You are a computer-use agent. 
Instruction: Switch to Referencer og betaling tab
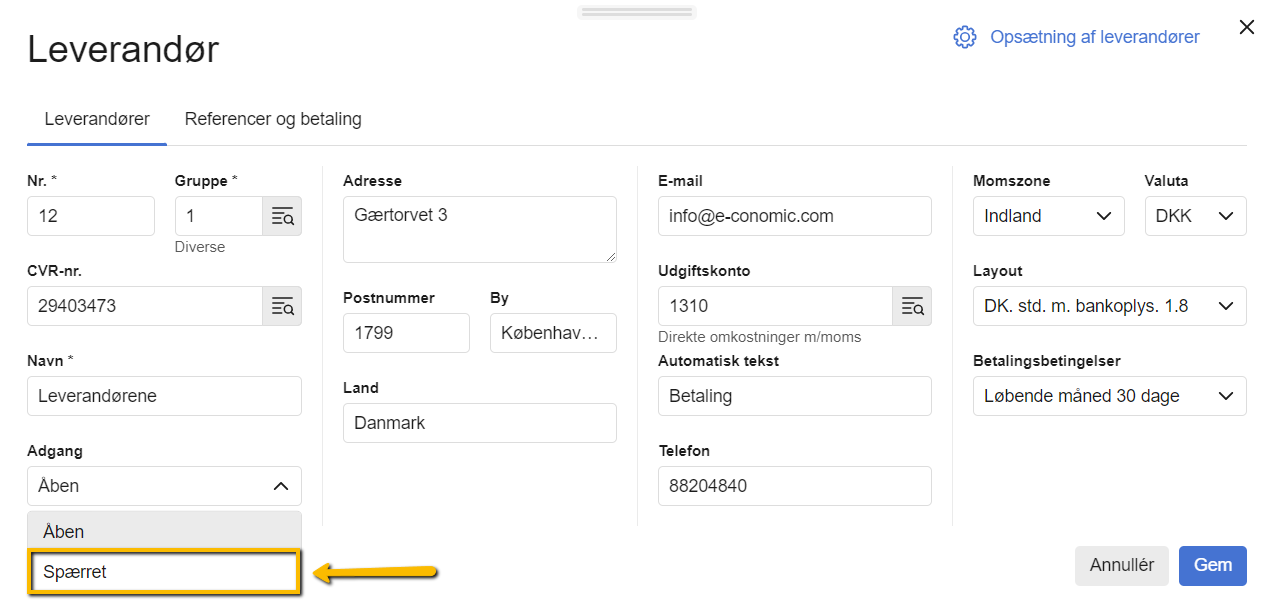click(x=273, y=119)
